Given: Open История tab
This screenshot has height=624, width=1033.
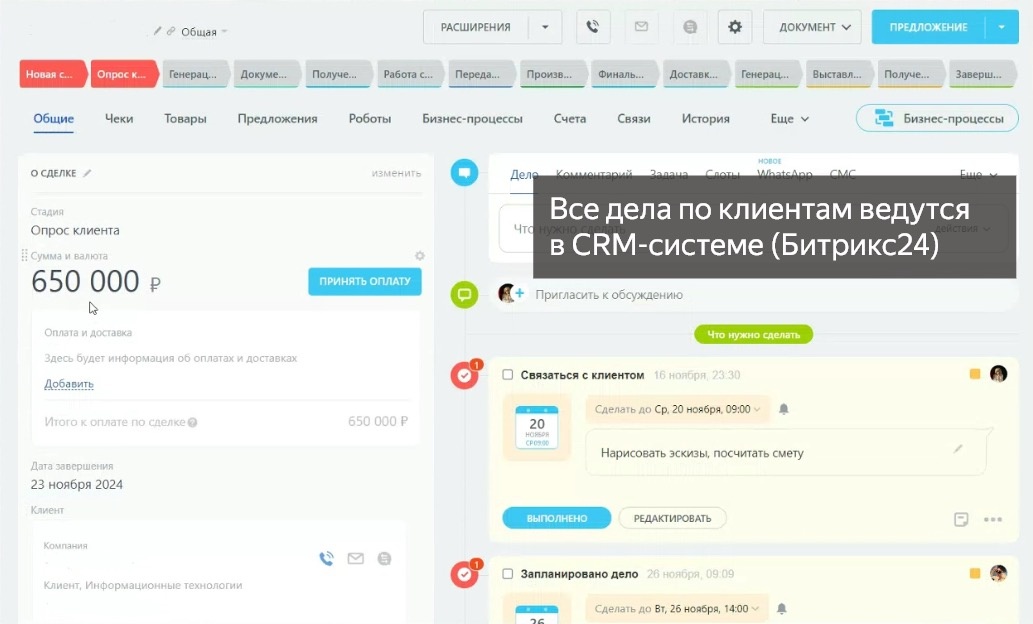Looking at the screenshot, I should [x=706, y=119].
